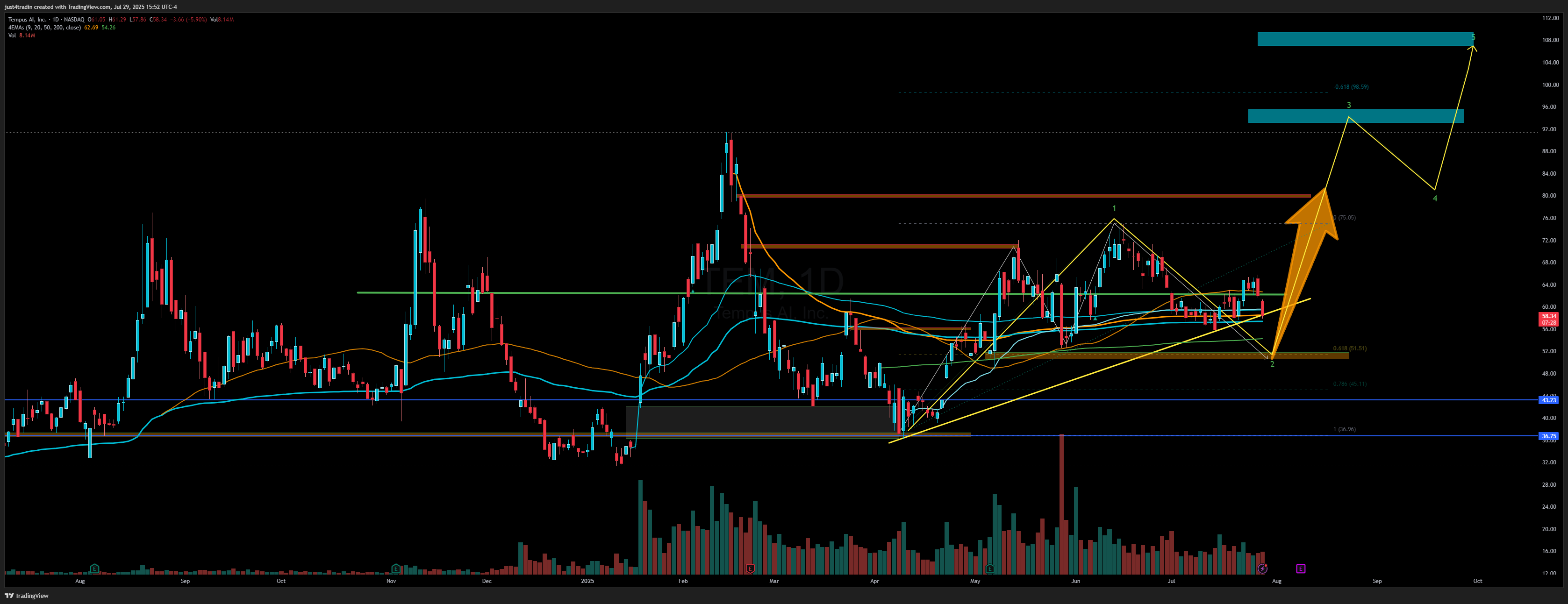Image resolution: width=1568 pixels, height=604 pixels.
Task: Click the 48.00 price axis label
Action: [1549, 373]
